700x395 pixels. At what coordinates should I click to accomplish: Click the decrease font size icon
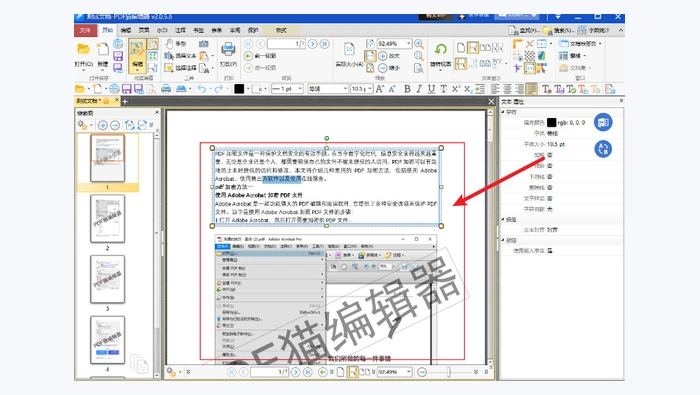click(392, 89)
